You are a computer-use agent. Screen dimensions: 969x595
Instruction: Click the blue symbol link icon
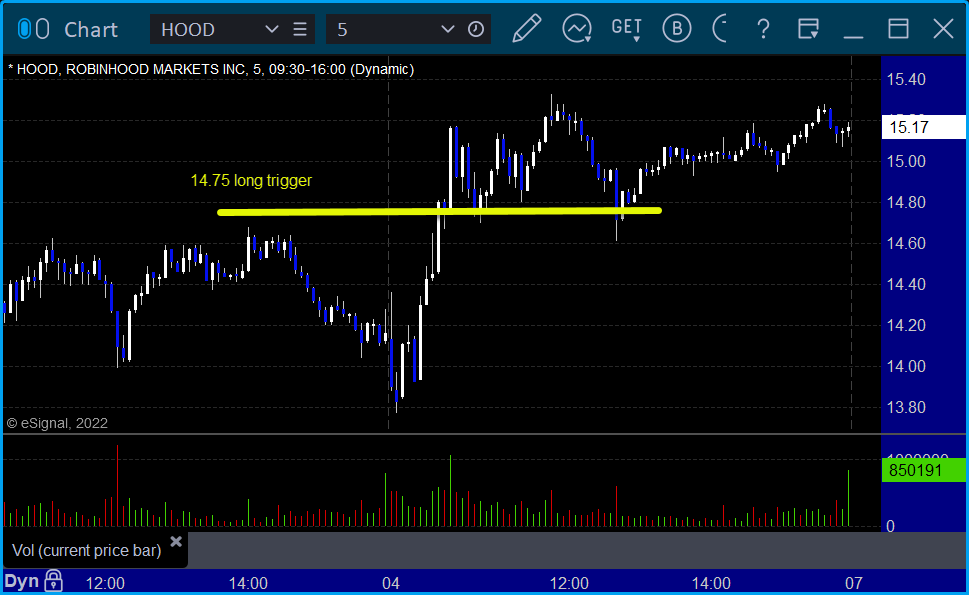click(x=24, y=29)
